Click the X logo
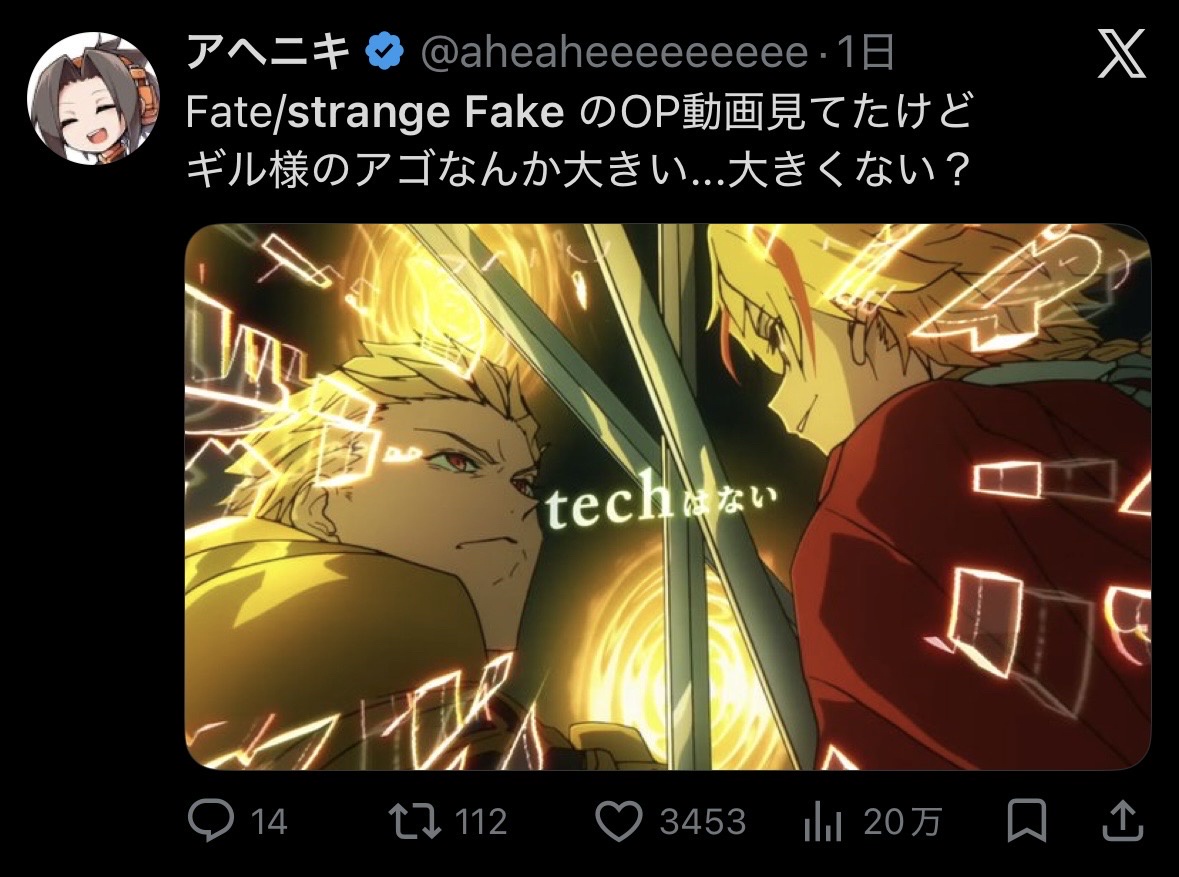The width and height of the screenshot is (1179, 877). pos(1121,53)
